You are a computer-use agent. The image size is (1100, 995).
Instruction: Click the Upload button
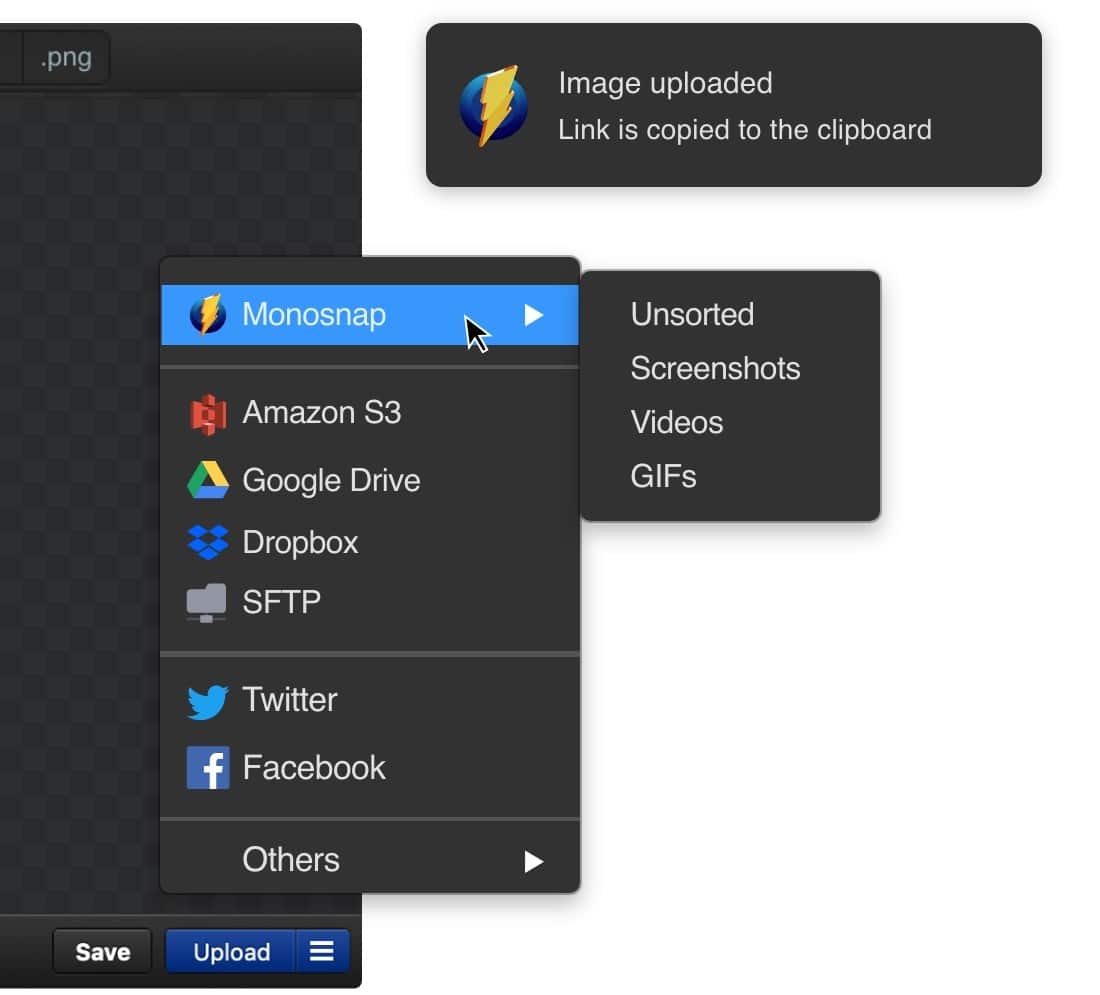coord(231,951)
